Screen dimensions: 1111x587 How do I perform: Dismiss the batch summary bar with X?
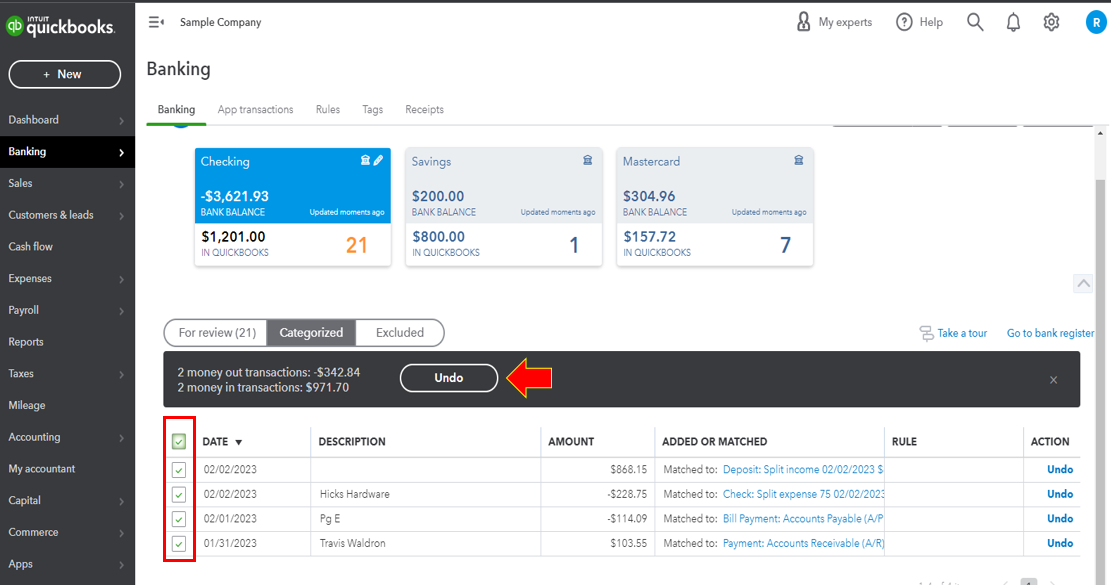[x=1054, y=380]
